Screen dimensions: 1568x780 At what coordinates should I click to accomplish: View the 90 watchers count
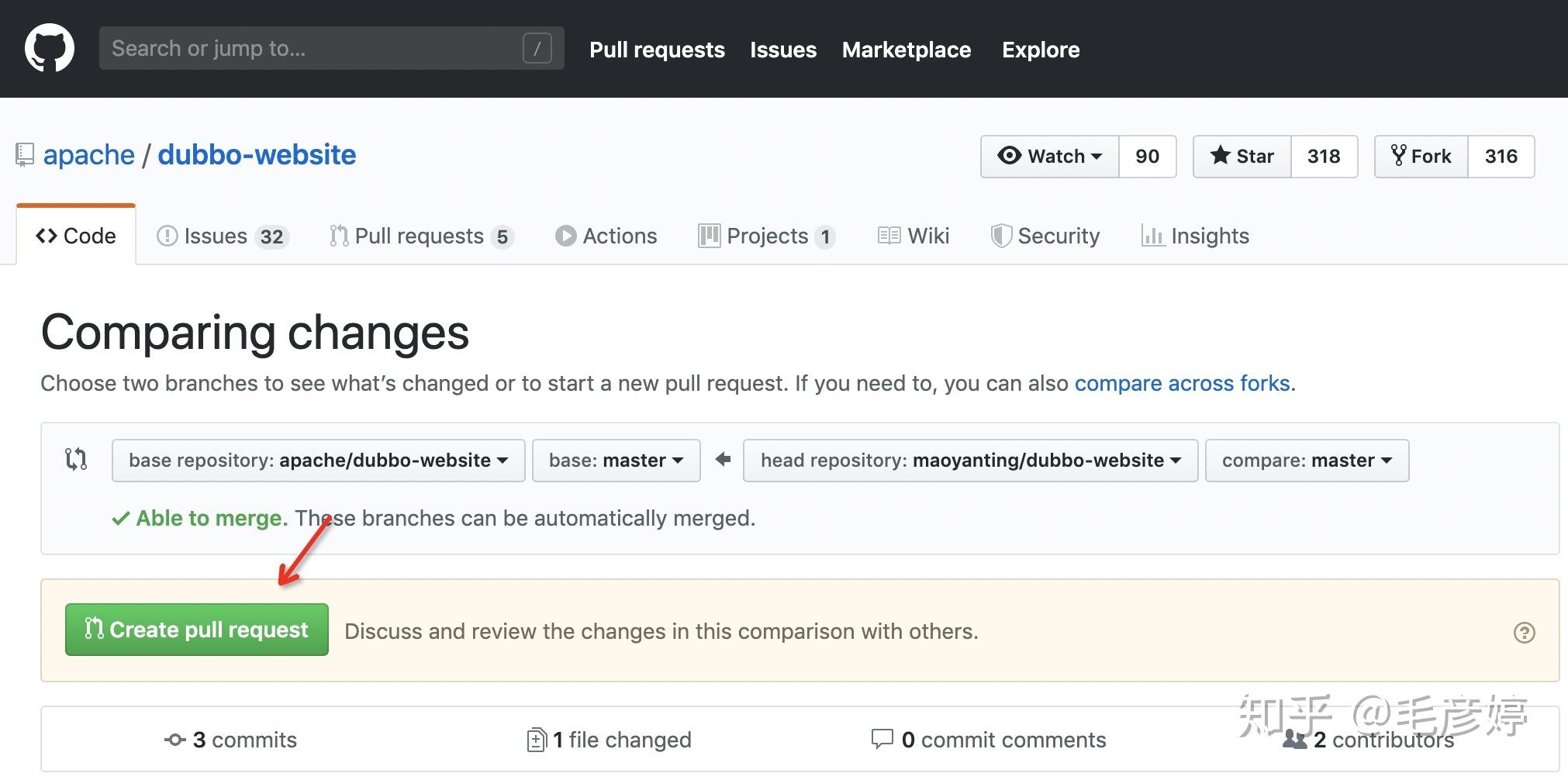(1147, 157)
